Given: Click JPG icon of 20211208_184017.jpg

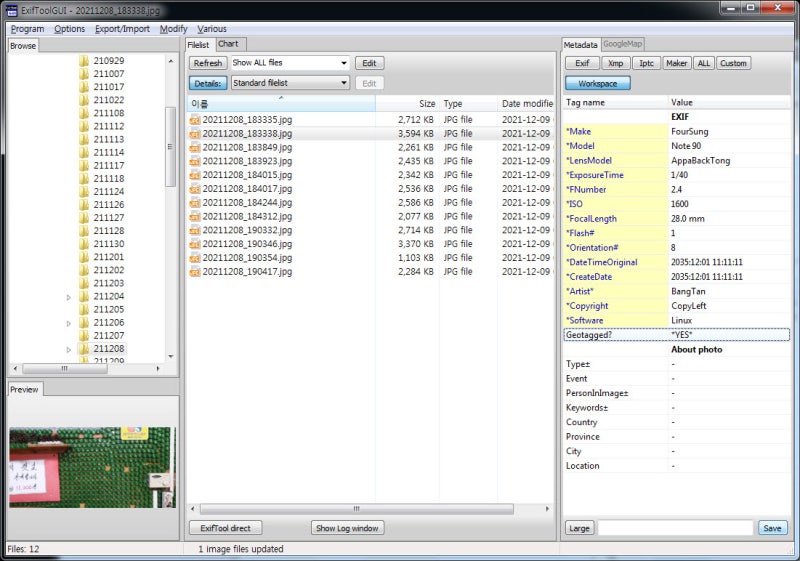Looking at the screenshot, I should pyautogui.click(x=195, y=189).
